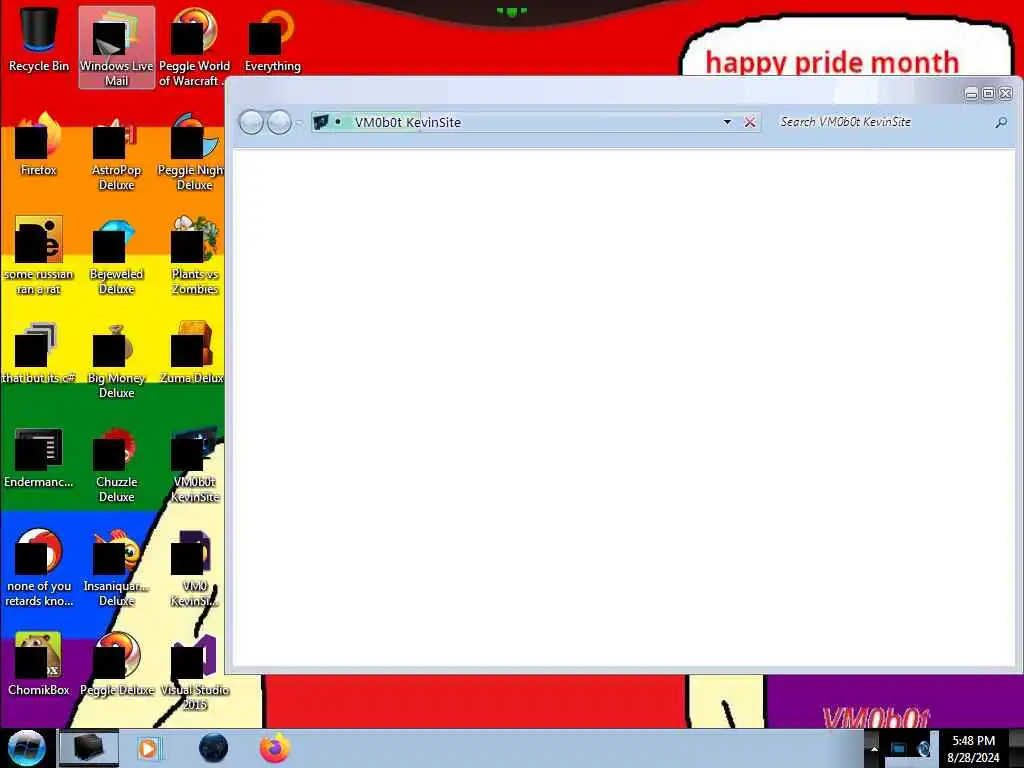Show hidden tray icons arrow

[x=874, y=748]
